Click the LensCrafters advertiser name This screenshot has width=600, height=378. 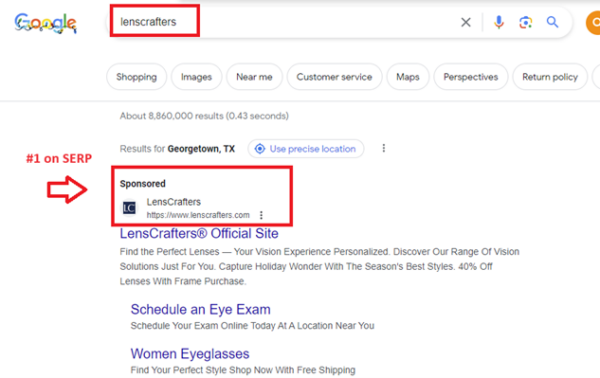(173, 202)
